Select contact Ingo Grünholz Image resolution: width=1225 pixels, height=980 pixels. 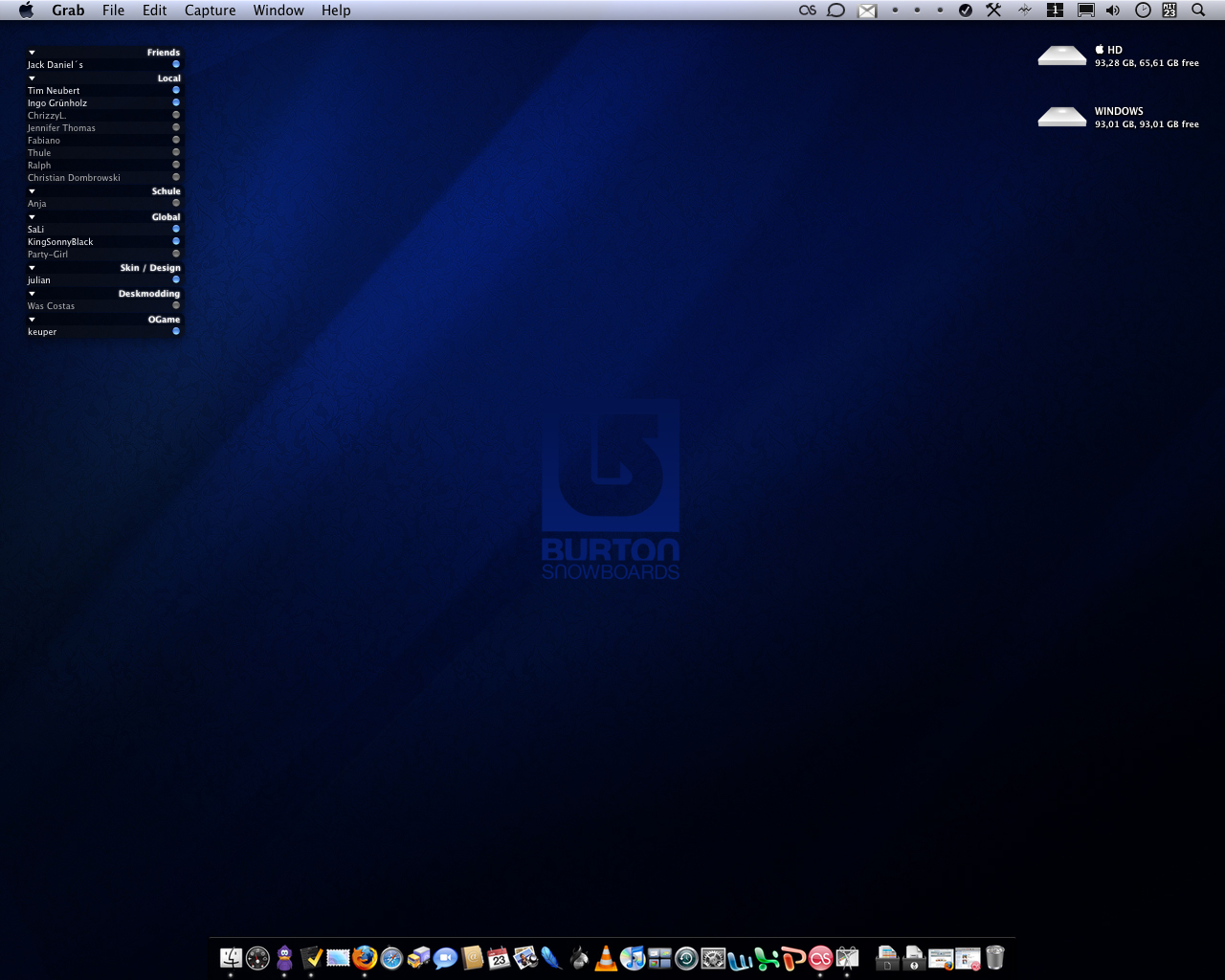[103, 103]
